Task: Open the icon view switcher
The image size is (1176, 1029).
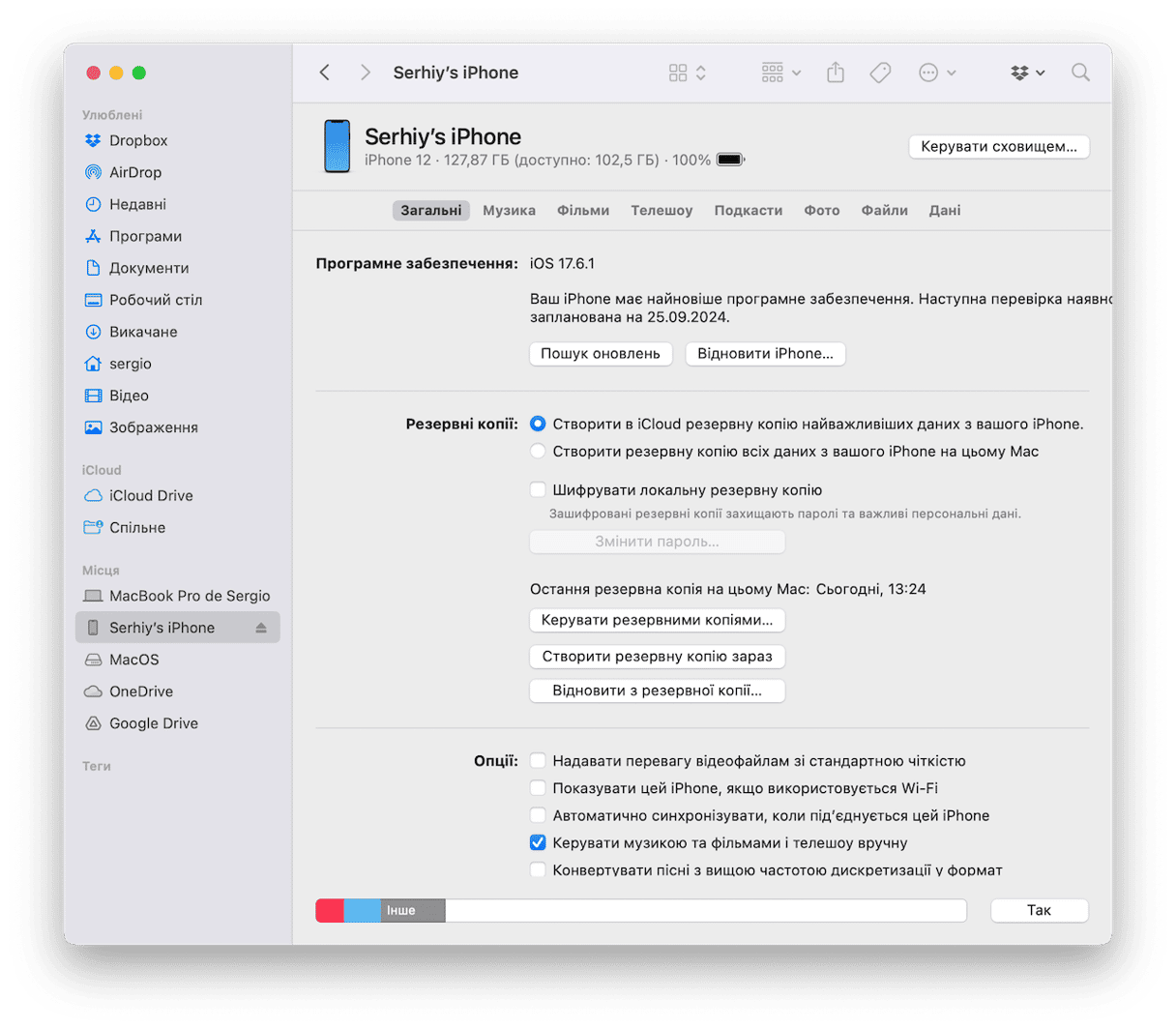Action: tap(687, 73)
